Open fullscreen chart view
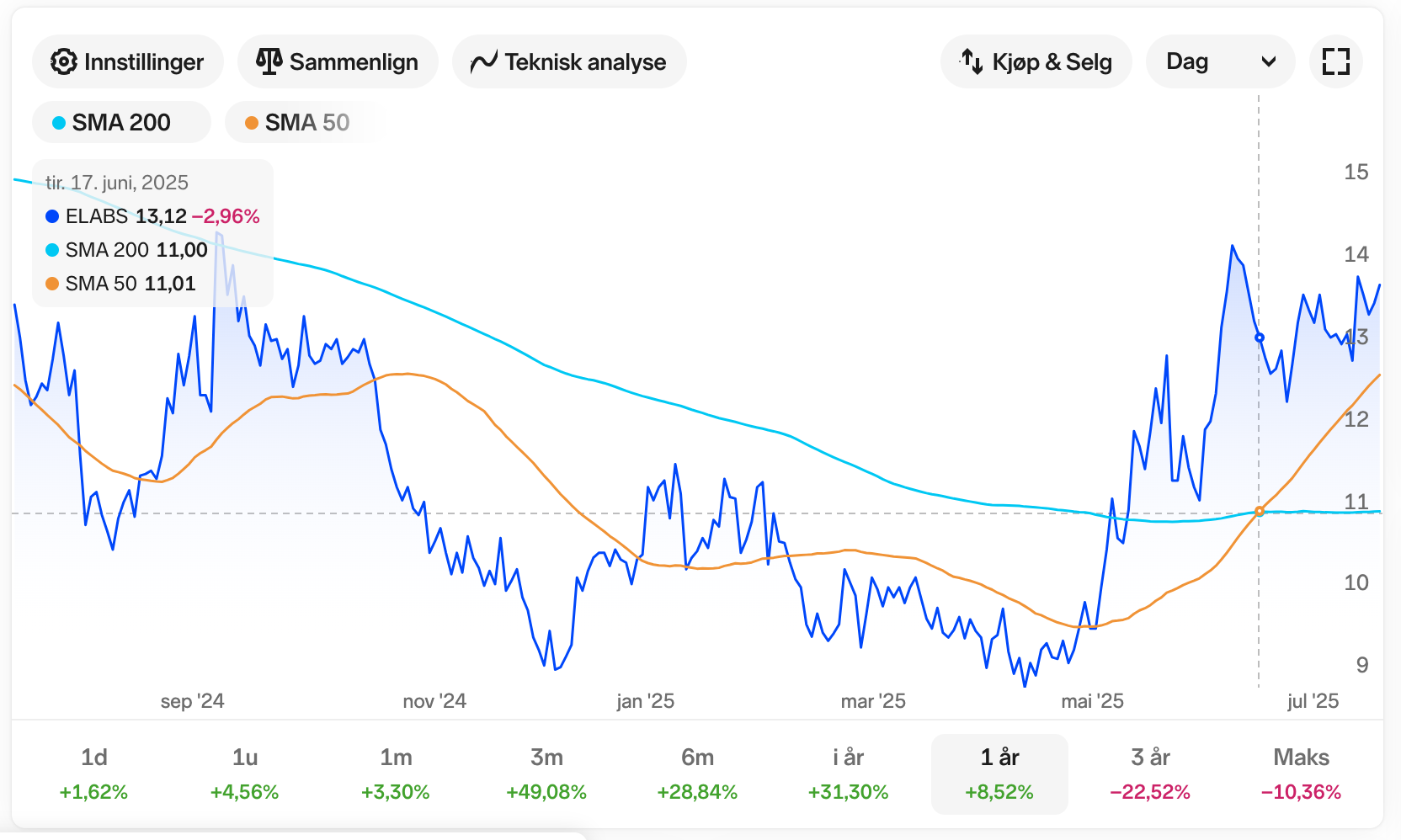The height and width of the screenshot is (840, 1401). point(1335,61)
